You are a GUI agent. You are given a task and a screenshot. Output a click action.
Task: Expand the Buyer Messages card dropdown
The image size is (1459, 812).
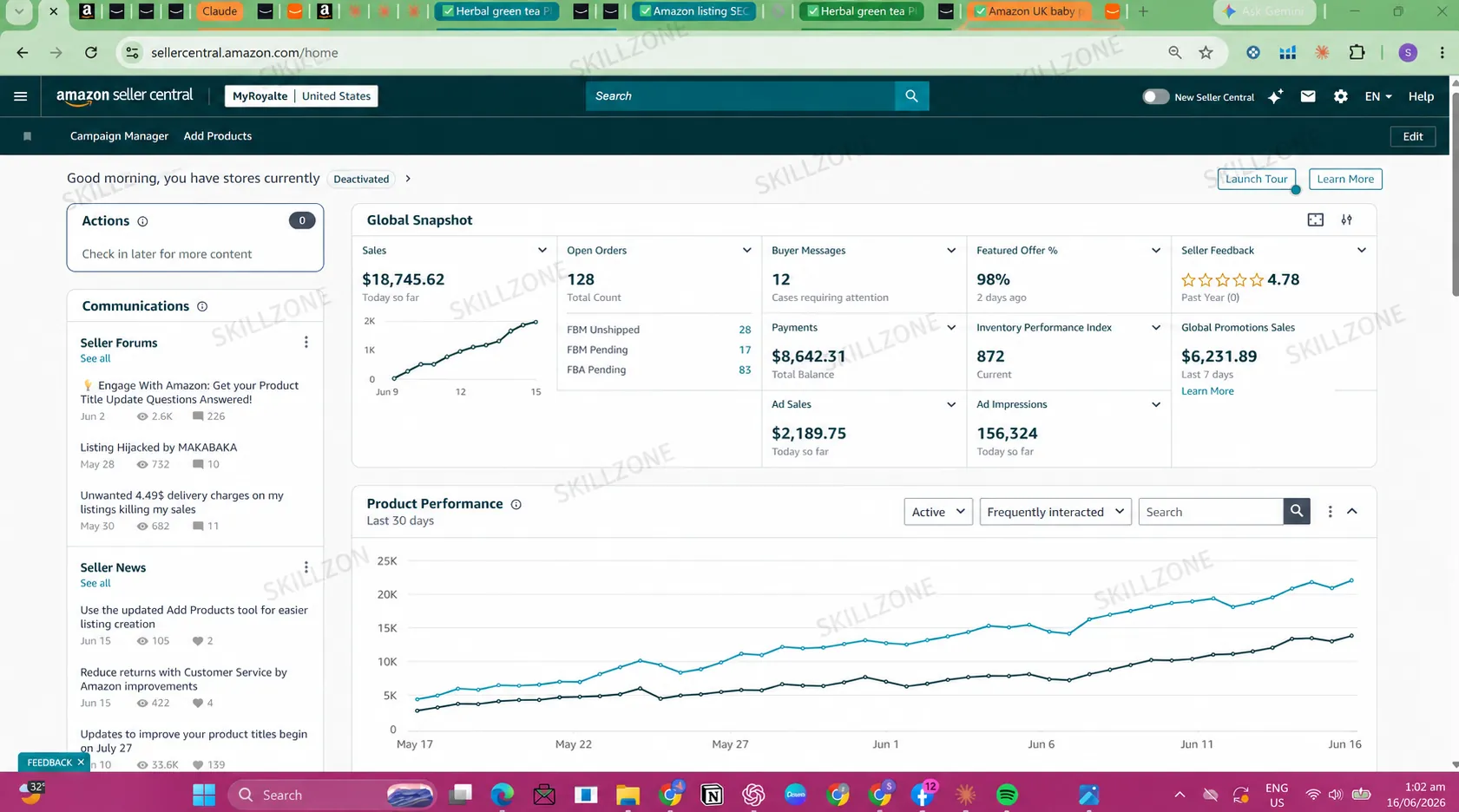pyautogui.click(x=951, y=251)
